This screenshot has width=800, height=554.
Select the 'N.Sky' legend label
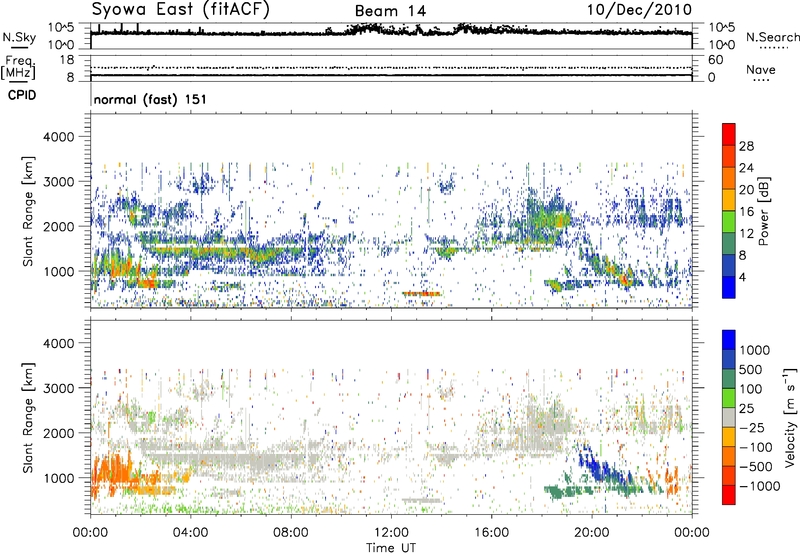coord(19,37)
